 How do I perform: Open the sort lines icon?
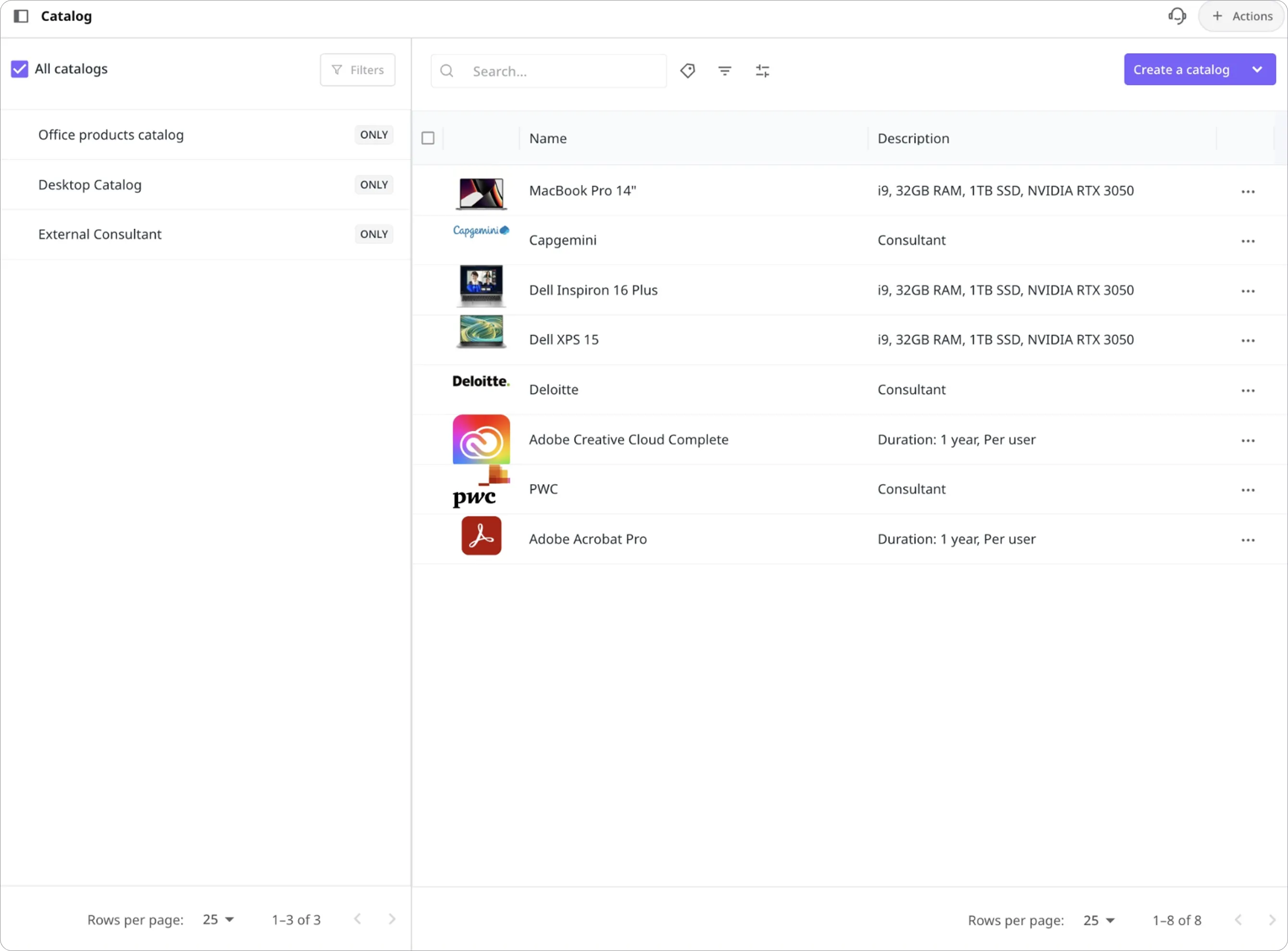(725, 71)
